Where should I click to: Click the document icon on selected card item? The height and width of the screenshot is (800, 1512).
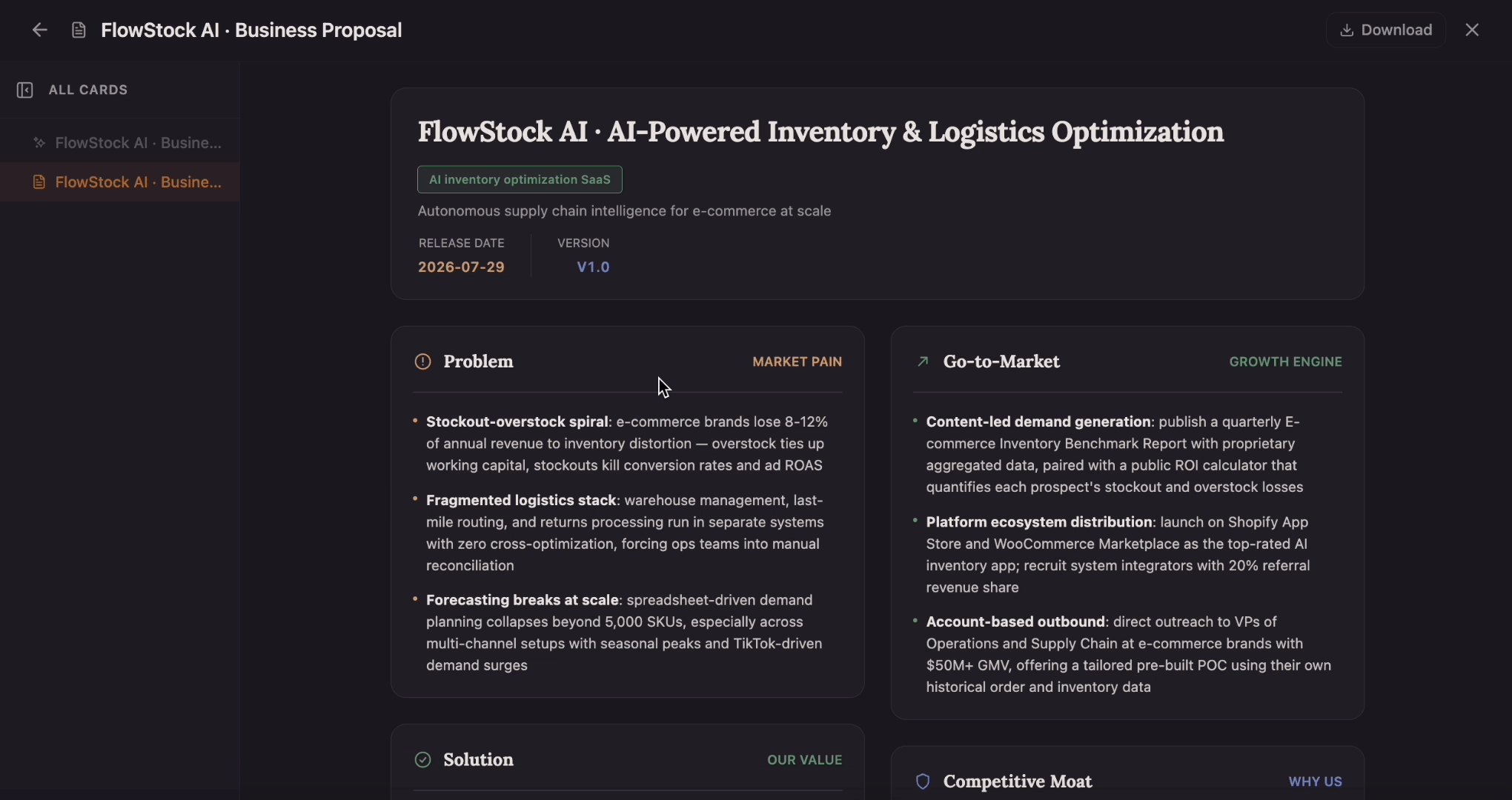39,182
